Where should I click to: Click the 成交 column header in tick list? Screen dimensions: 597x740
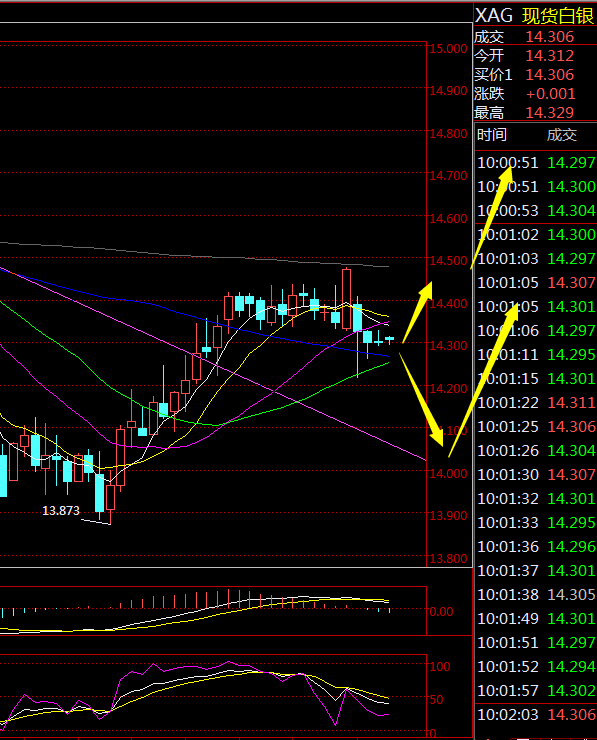click(x=562, y=135)
